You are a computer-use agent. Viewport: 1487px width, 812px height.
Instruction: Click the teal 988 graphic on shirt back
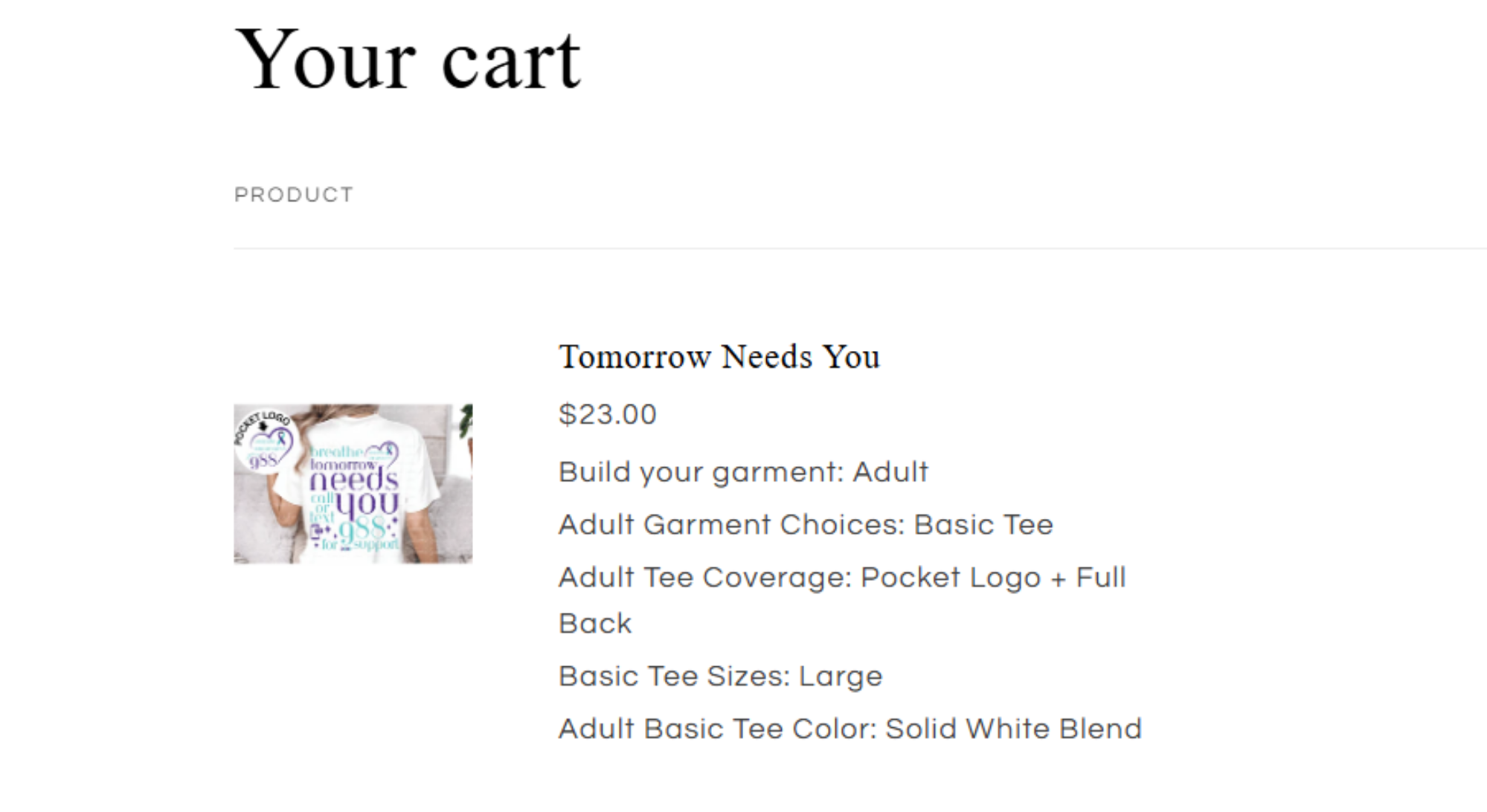tap(363, 529)
